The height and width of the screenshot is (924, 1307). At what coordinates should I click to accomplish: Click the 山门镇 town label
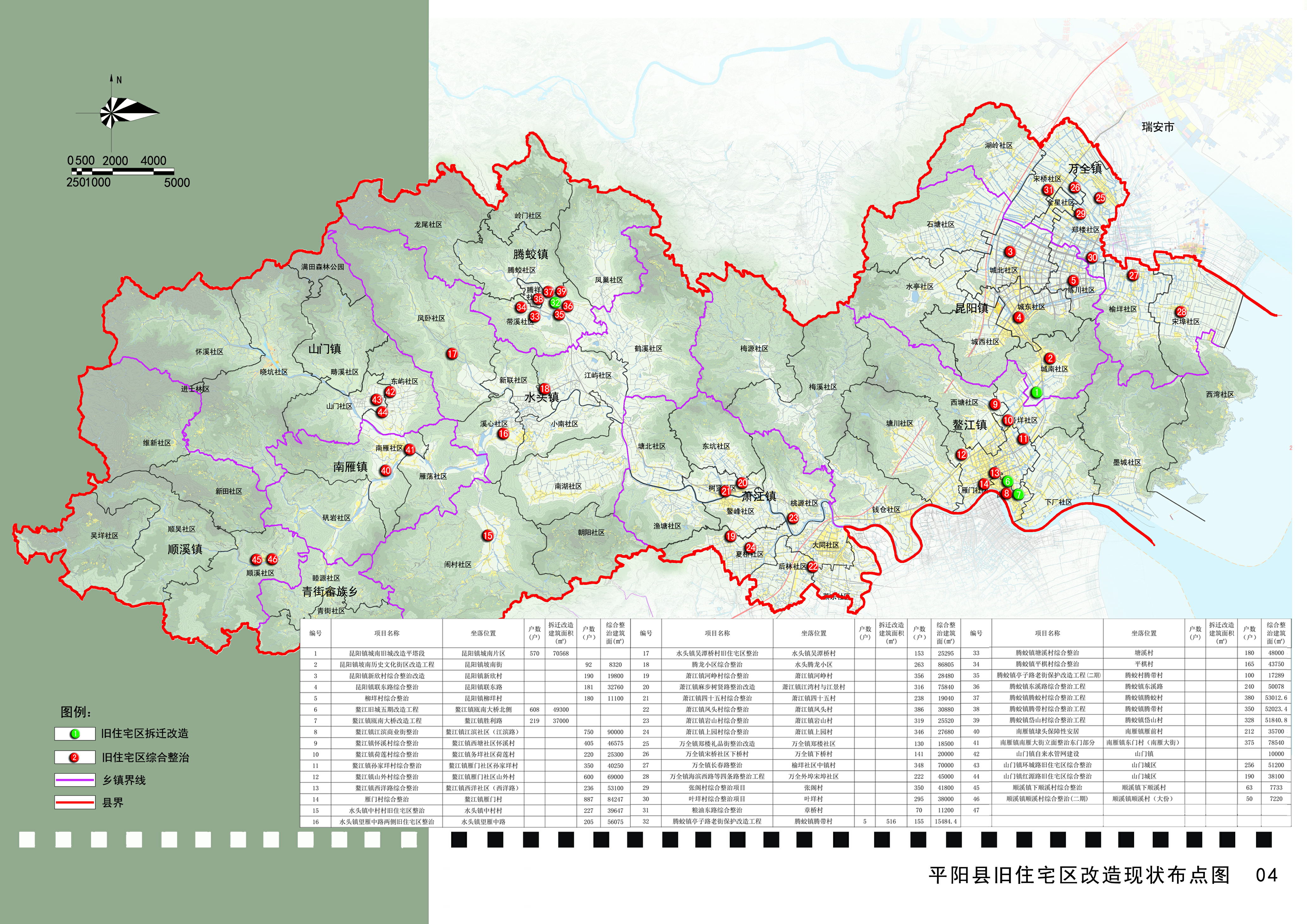324,349
